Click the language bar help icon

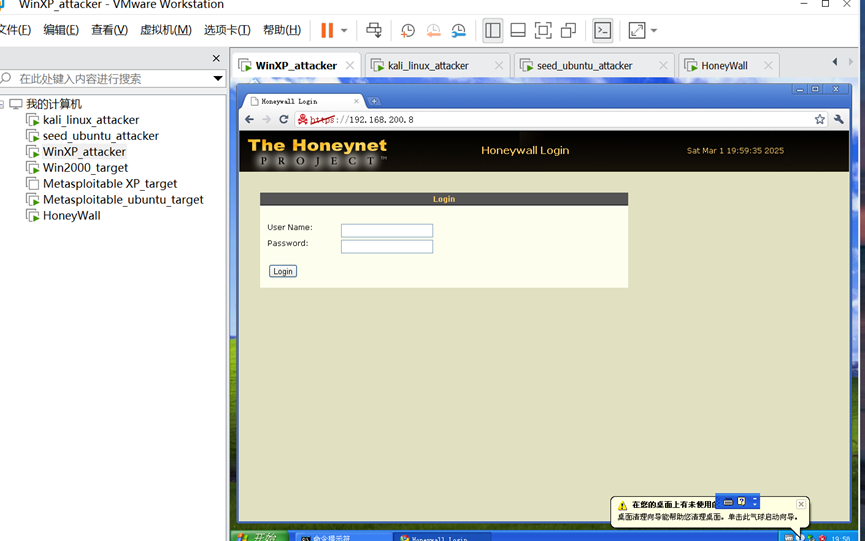click(x=741, y=501)
